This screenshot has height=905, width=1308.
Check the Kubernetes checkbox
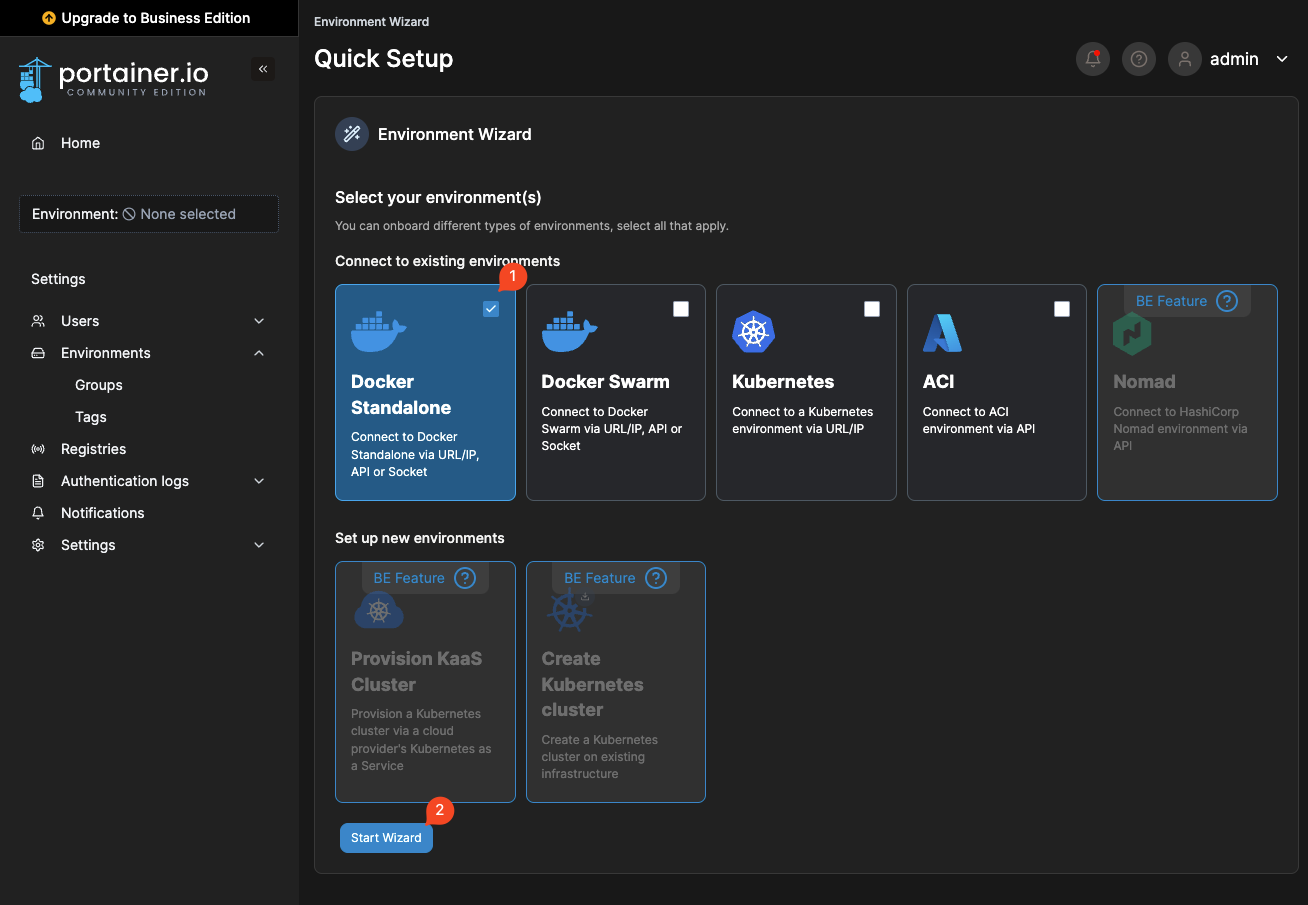(x=872, y=309)
